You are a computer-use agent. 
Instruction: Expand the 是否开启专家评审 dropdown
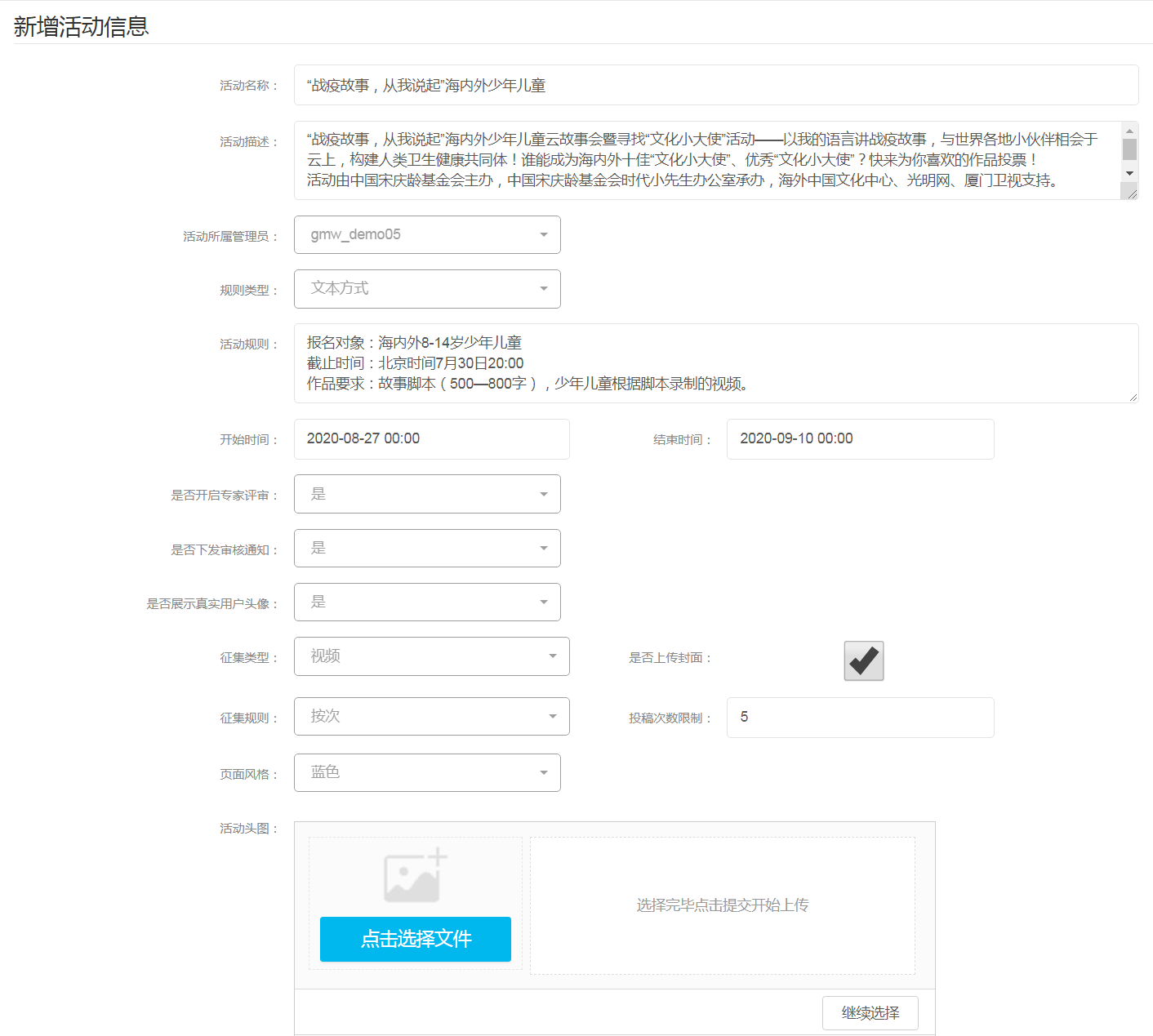tap(427, 494)
